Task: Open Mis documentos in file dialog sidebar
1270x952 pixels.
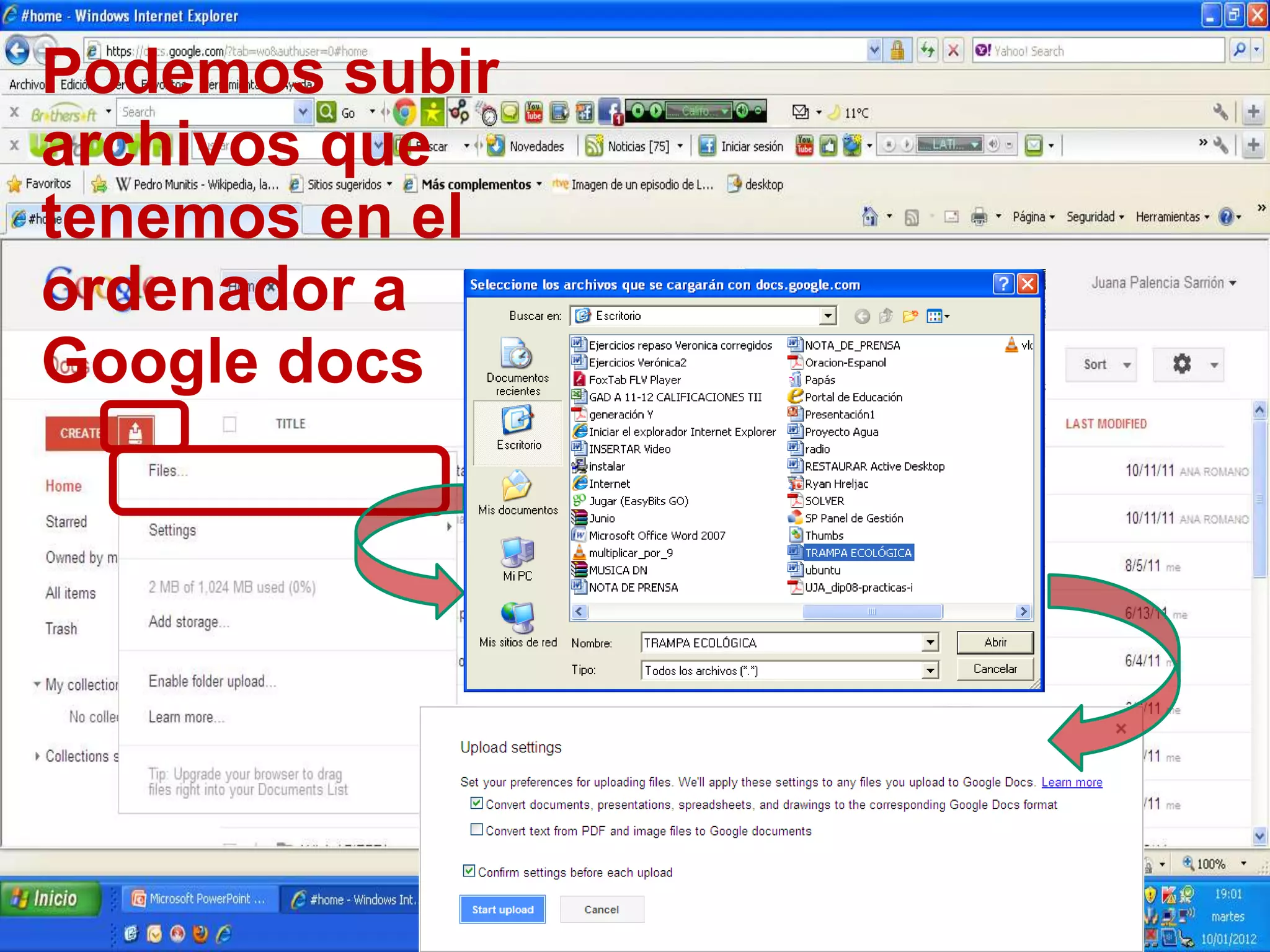Action: pos(518,493)
